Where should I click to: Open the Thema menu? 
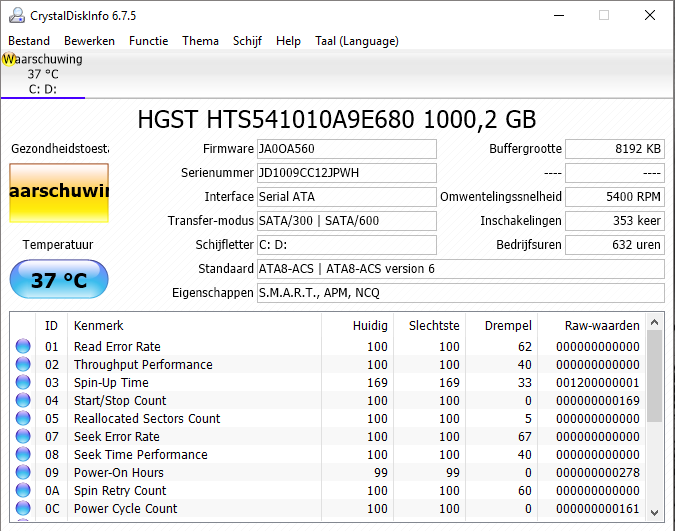pyautogui.click(x=200, y=41)
